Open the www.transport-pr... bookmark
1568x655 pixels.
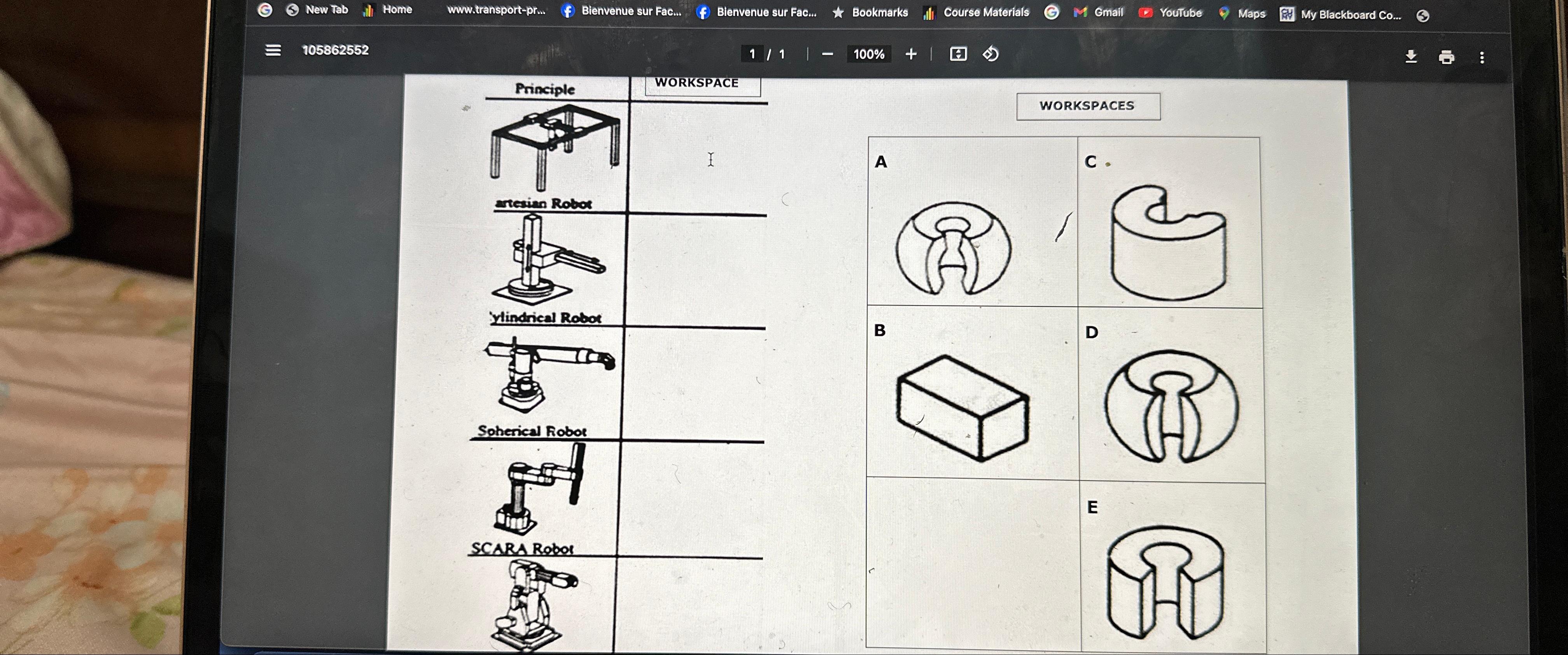tap(495, 10)
